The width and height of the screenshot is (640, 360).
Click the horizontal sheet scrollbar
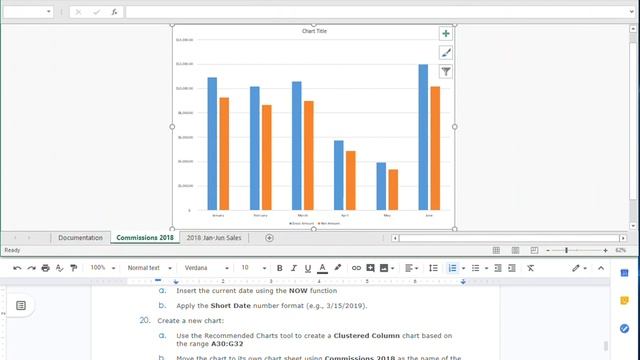[509, 238]
